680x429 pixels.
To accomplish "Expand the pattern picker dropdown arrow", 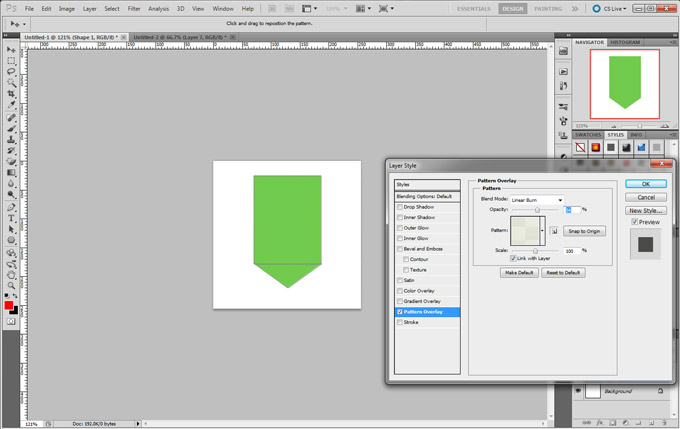I will coord(543,231).
